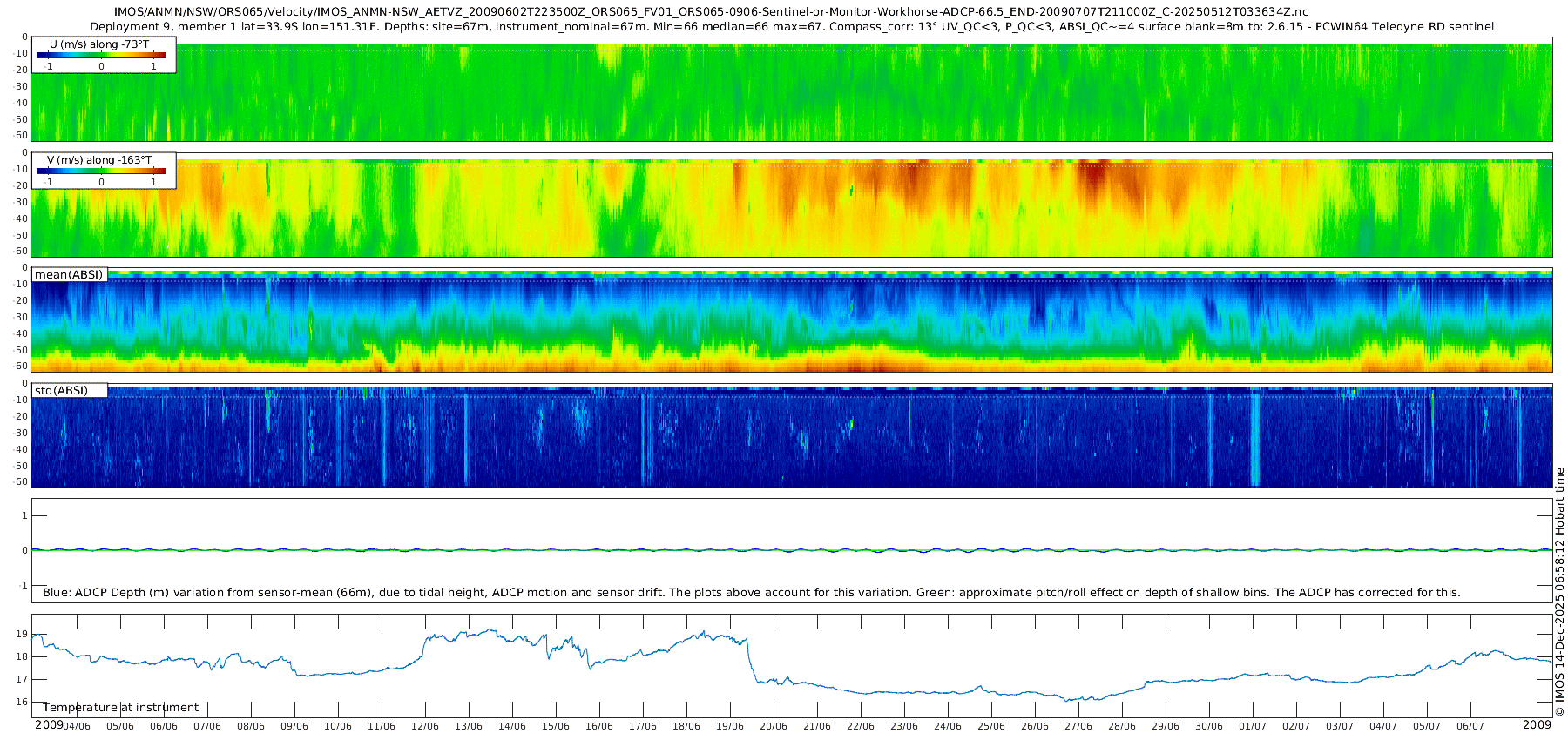
Task: Click the 'Temperature at instrument' label
Action: click(120, 708)
